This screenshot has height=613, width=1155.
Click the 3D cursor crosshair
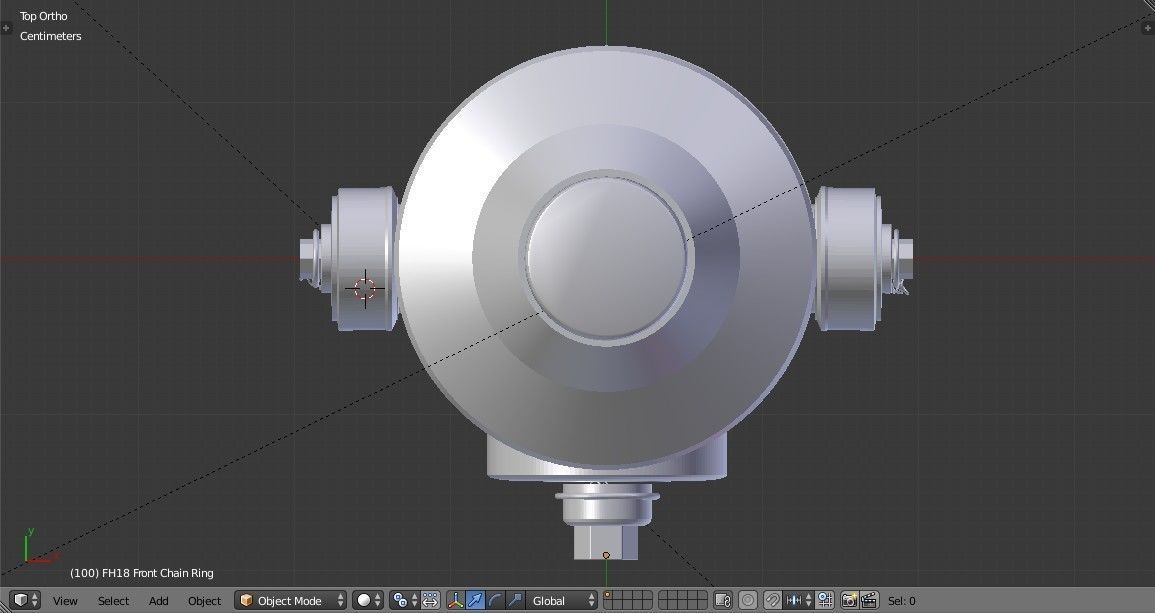(x=365, y=289)
